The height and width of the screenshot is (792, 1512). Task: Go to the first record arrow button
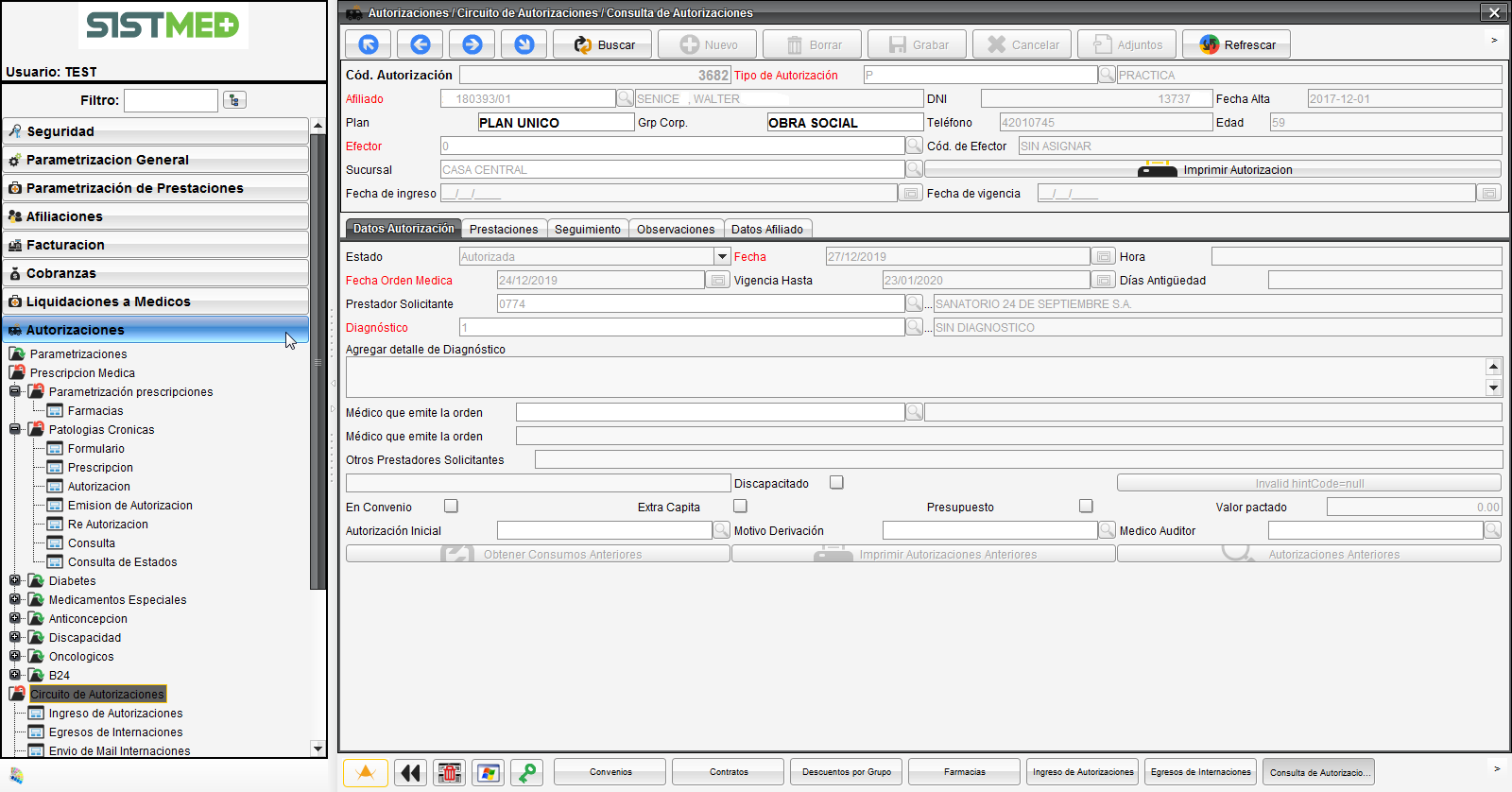pyautogui.click(x=369, y=44)
